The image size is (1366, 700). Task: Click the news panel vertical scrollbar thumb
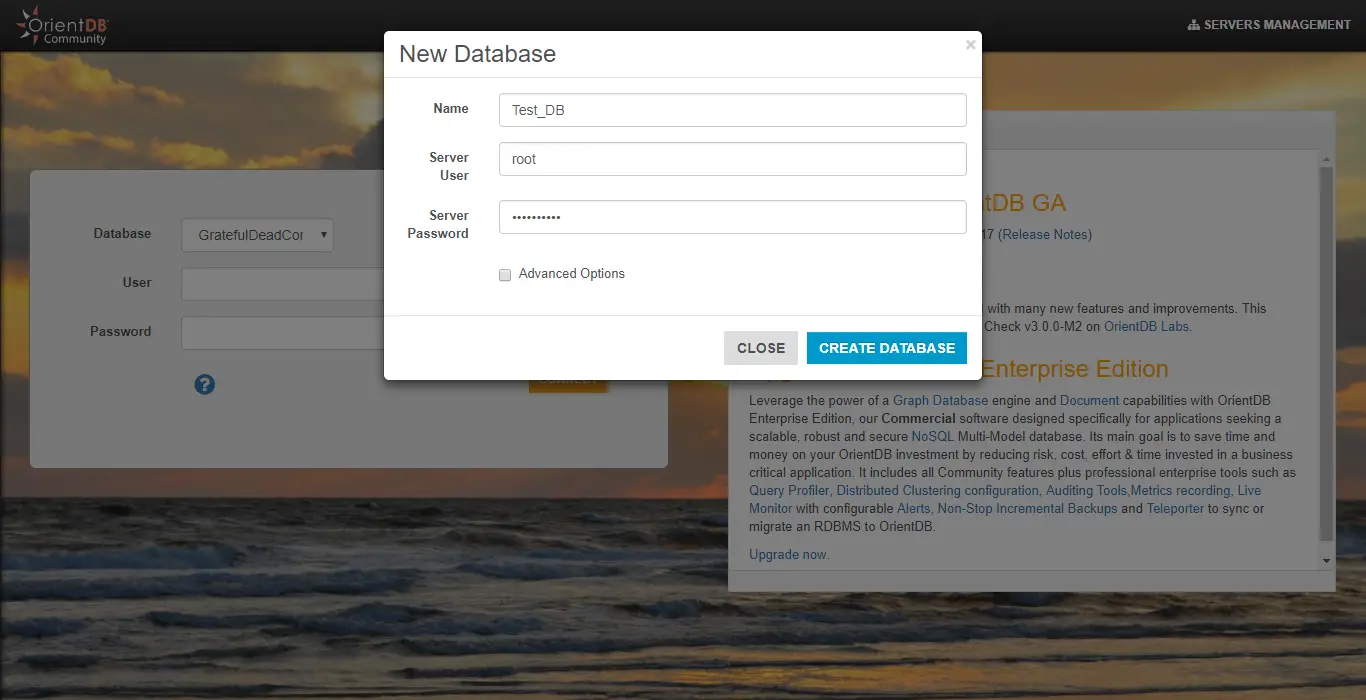coord(1326,354)
